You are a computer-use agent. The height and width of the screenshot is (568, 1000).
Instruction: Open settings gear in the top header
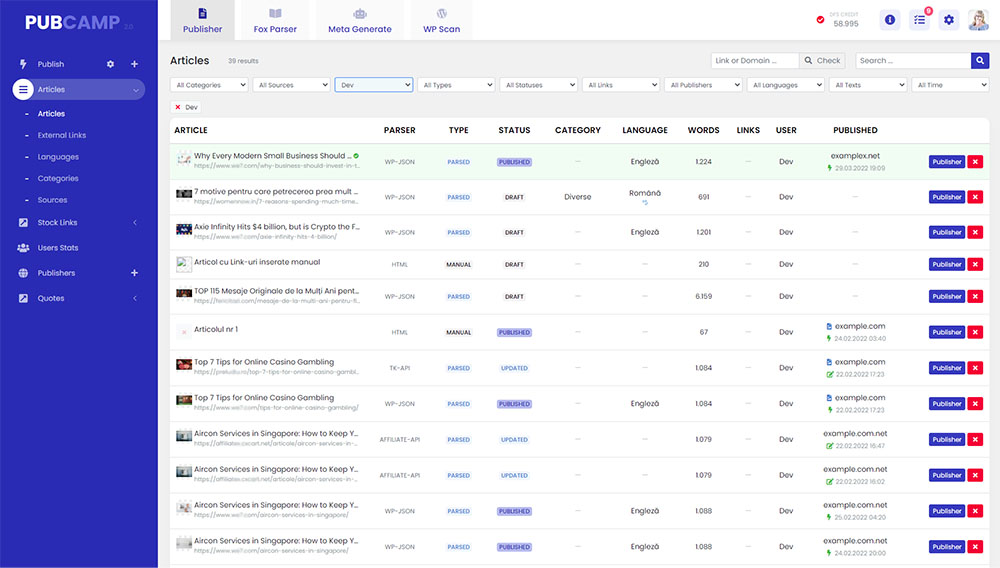pos(949,20)
